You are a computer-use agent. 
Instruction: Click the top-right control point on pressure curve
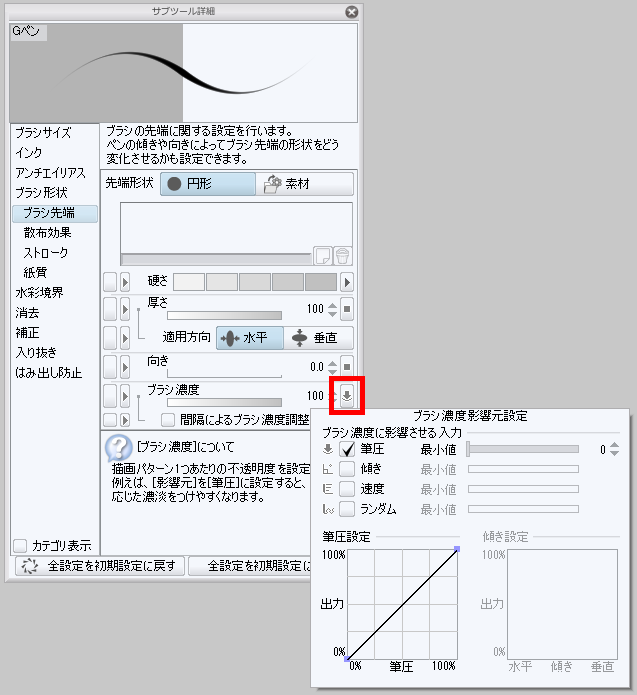click(x=457, y=549)
